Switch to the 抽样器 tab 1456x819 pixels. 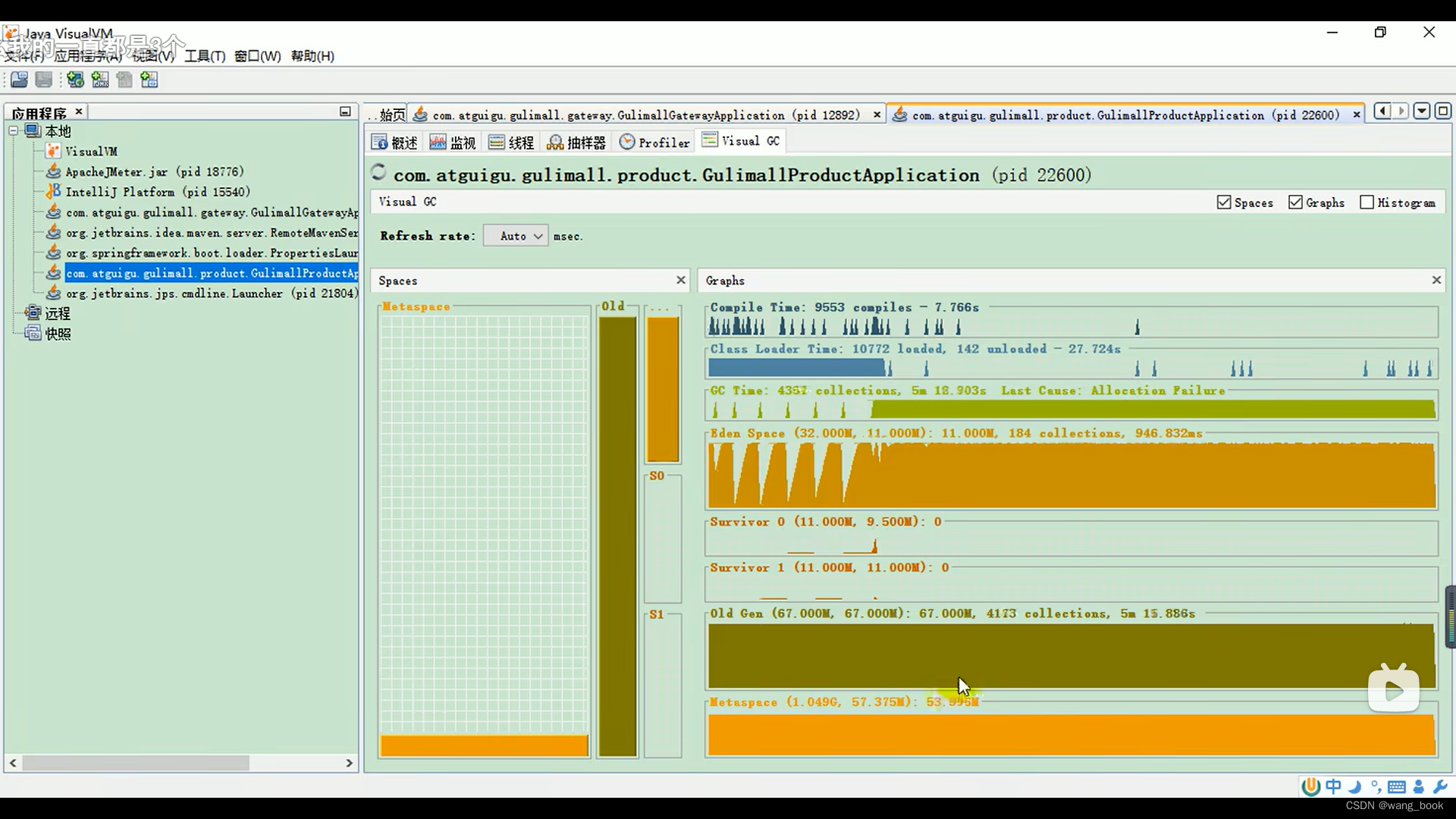pos(576,143)
